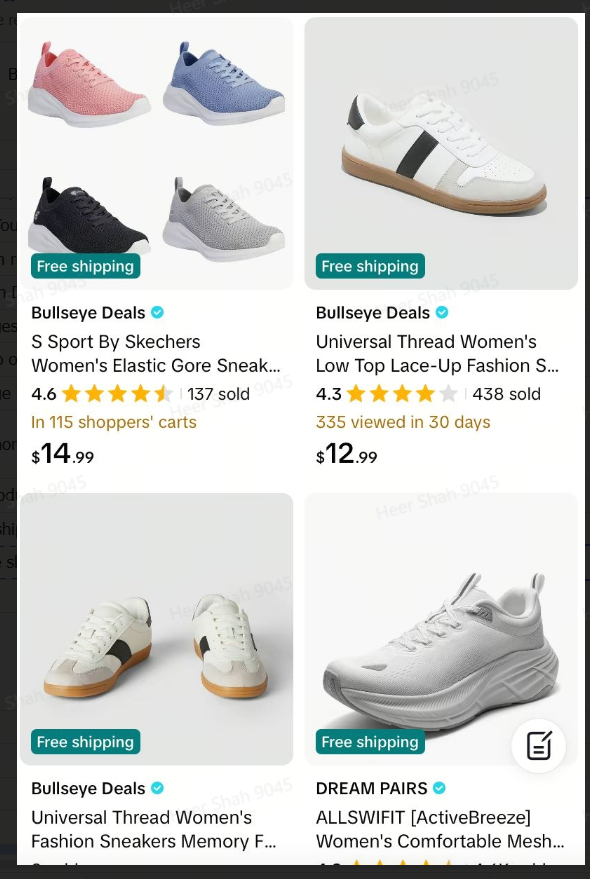Click Free shipping badge on Skechers image
Viewport: 590px width, 879px height.
click(x=85, y=266)
